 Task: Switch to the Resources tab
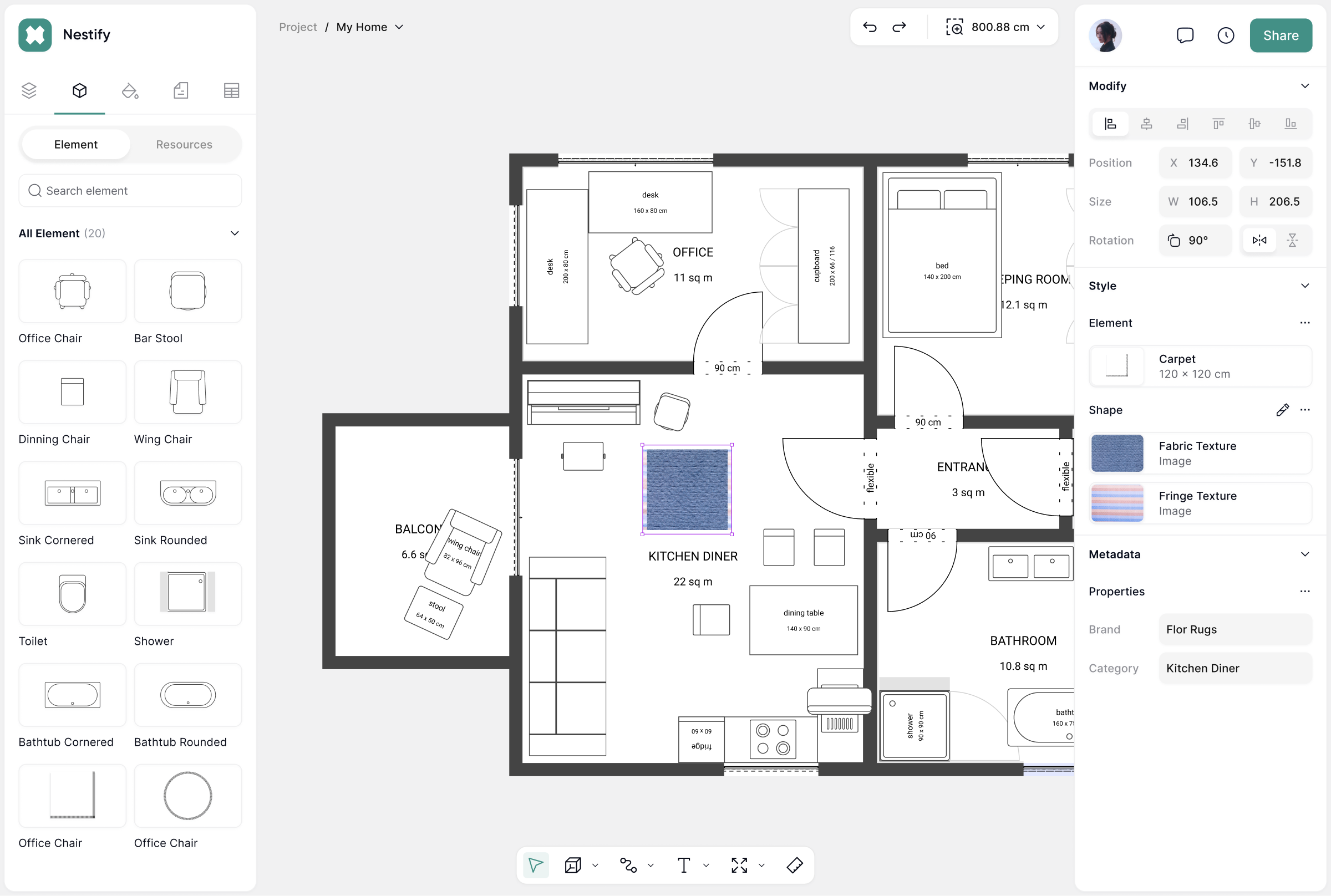(x=184, y=145)
